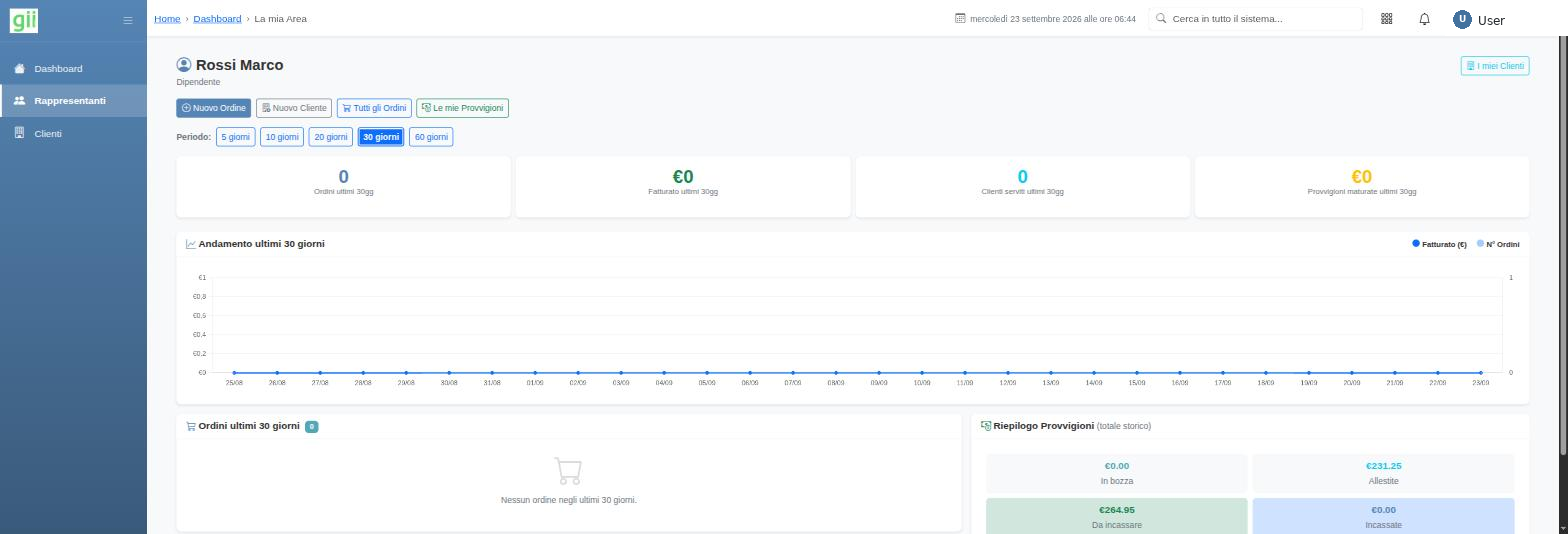Image resolution: width=1568 pixels, height=534 pixels.
Task: Click the 'Nessun ordine negli ultimi 30 giorni.' text
Action: (x=568, y=500)
